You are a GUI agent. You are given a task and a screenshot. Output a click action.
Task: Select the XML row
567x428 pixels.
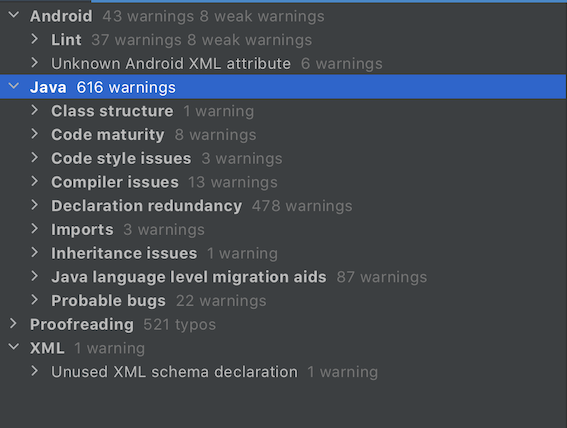pos(284,348)
